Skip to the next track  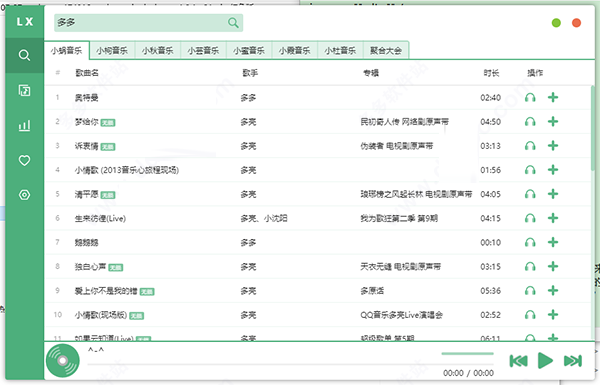coord(573,361)
